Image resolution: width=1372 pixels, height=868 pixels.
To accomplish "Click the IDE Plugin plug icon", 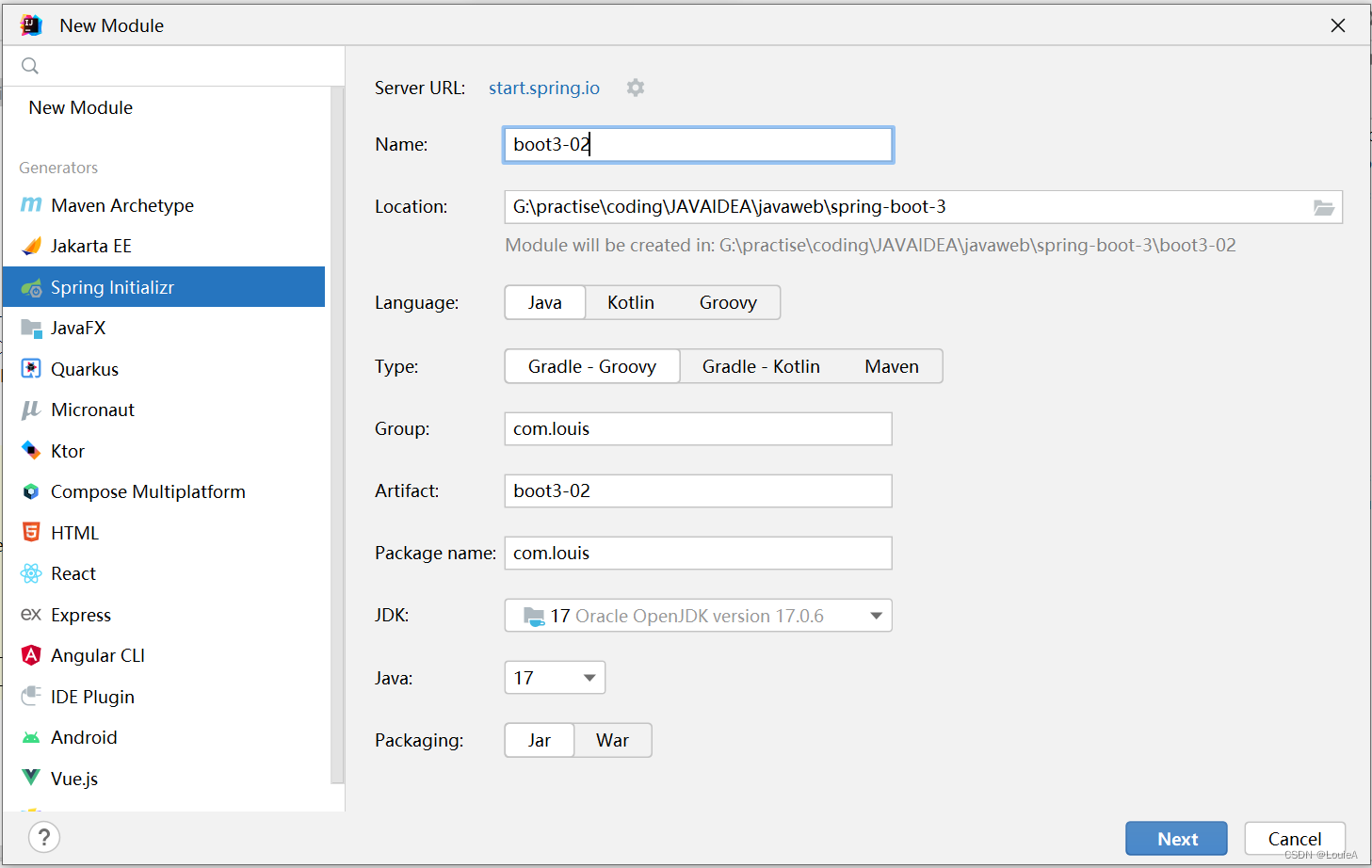I will click(31, 697).
